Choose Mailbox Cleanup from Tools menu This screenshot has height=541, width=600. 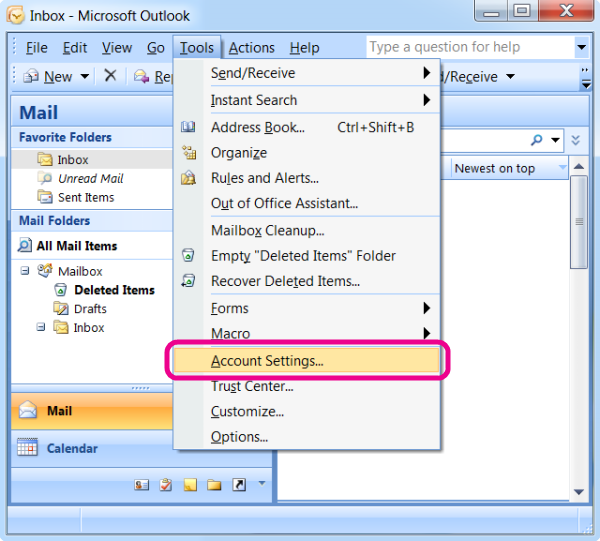[x=307, y=230]
